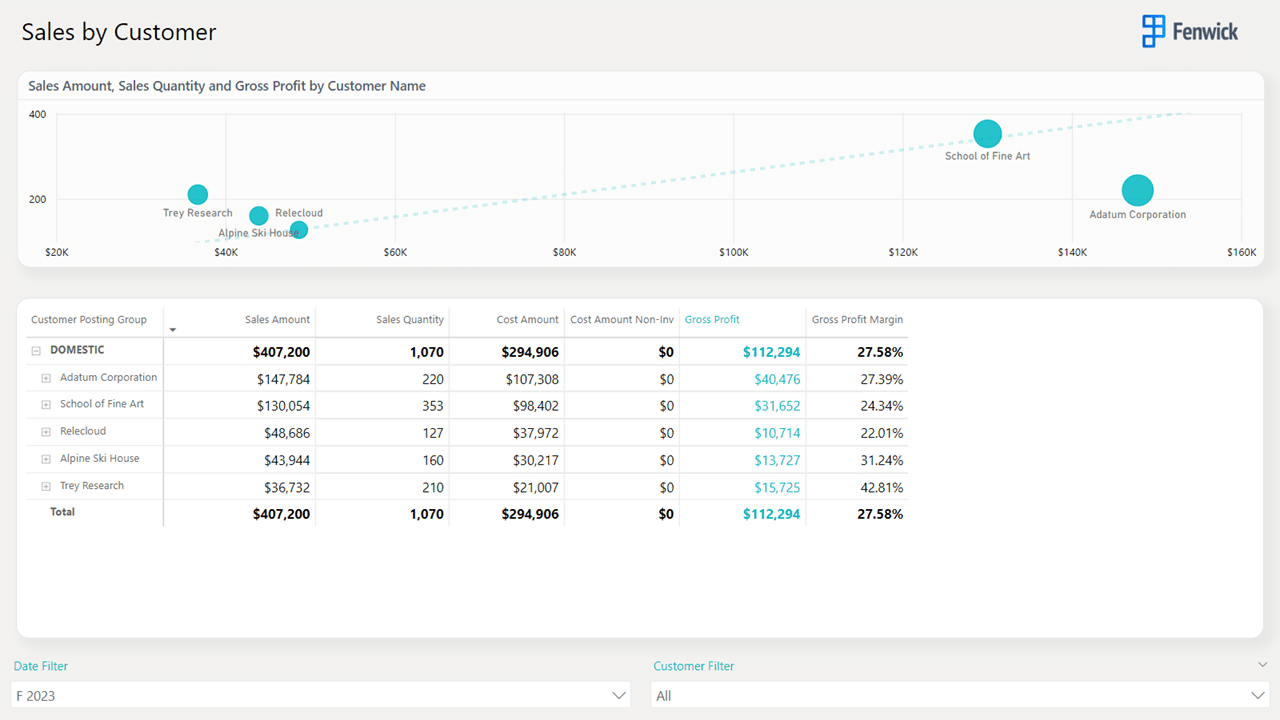
Task: Expand the Alpine Ski House table row
Action: (46, 459)
